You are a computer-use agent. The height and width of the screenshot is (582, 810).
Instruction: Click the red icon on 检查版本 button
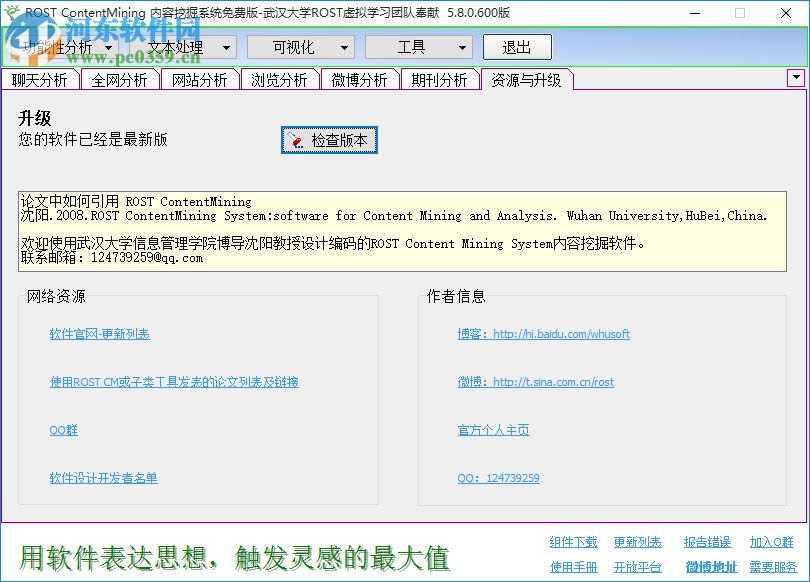click(x=295, y=140)
